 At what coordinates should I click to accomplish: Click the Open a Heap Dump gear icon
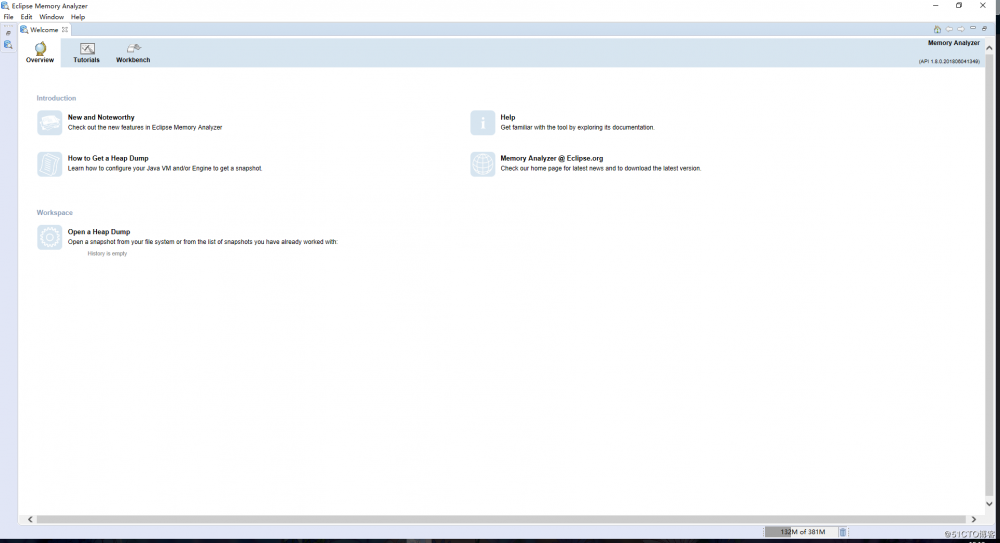pyautogui.click(x=49, y=237)
